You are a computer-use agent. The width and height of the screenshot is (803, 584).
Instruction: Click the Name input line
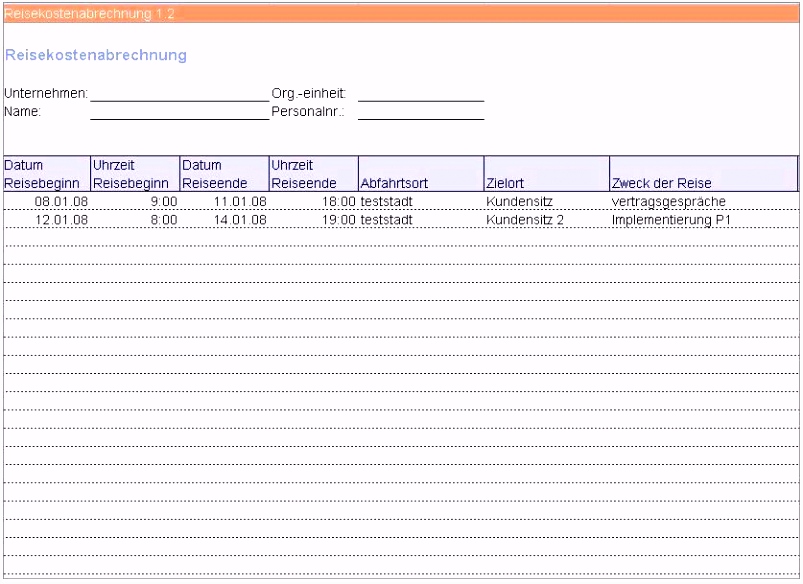180,112
